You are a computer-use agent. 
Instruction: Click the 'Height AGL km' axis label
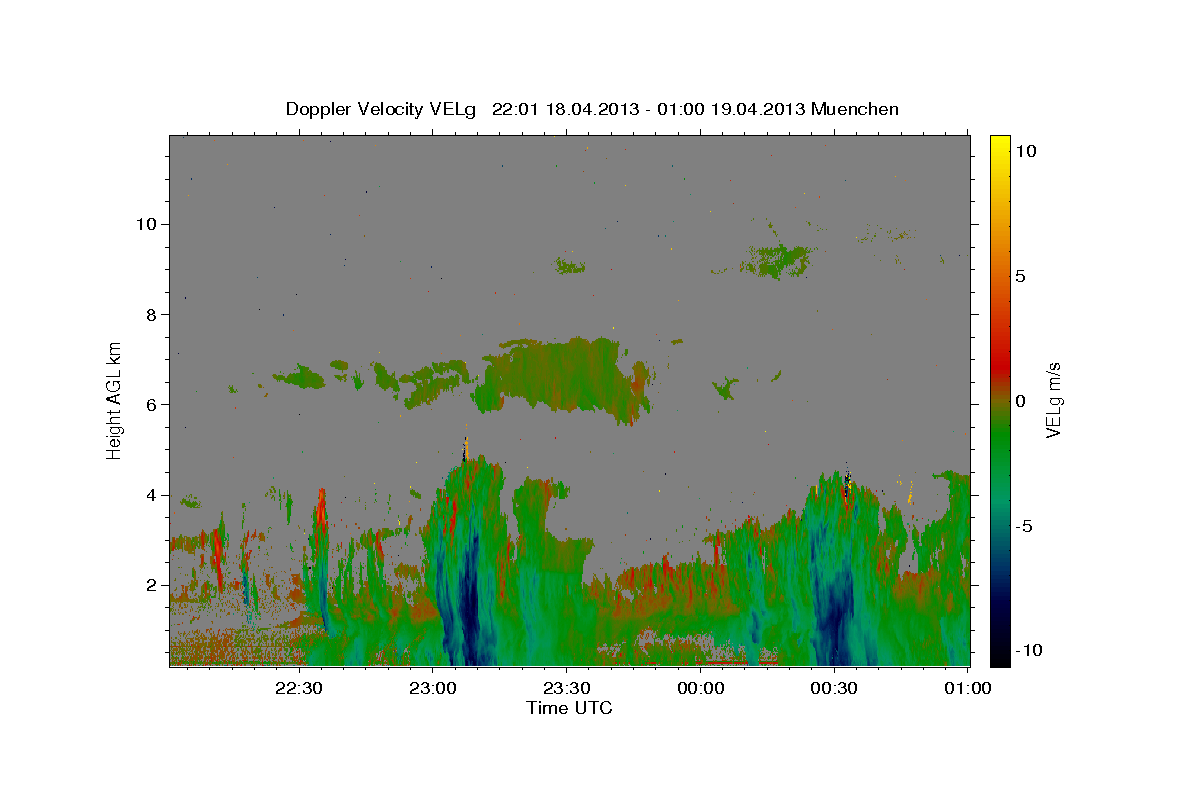tap(115, 399)
